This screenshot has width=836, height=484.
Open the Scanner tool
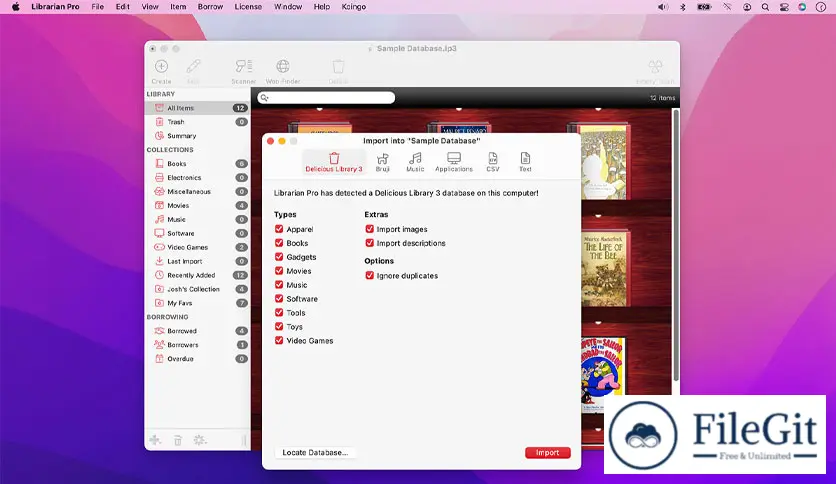(x=244, y=71)
